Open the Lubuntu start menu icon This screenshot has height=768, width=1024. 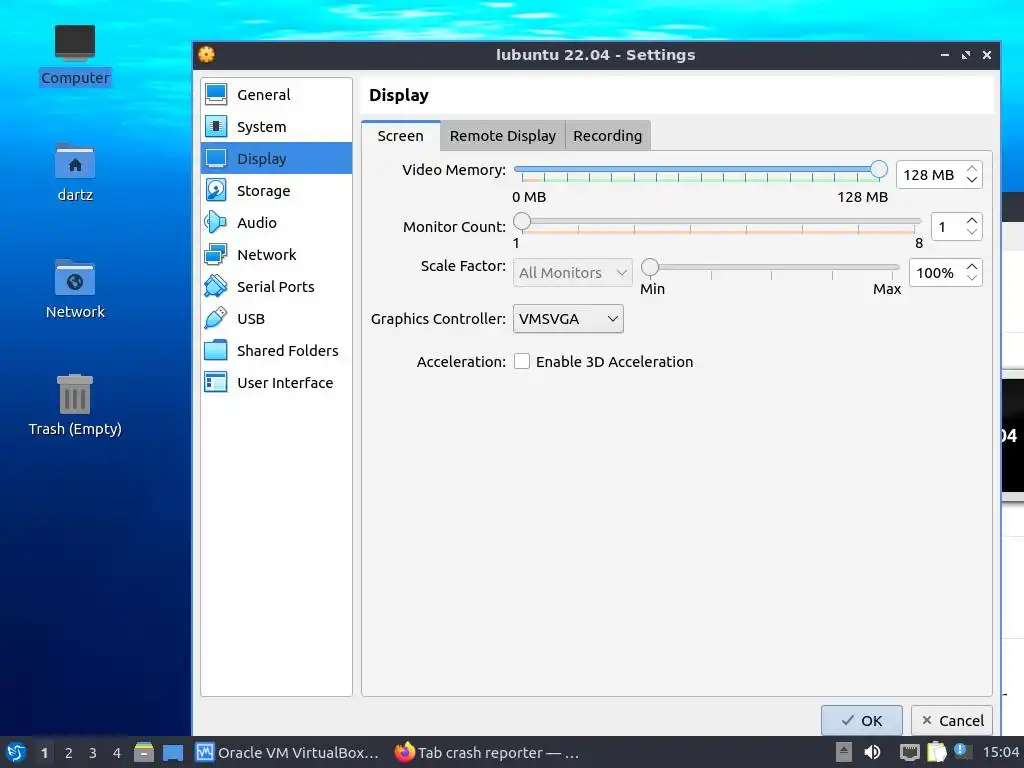click(16, 752)
